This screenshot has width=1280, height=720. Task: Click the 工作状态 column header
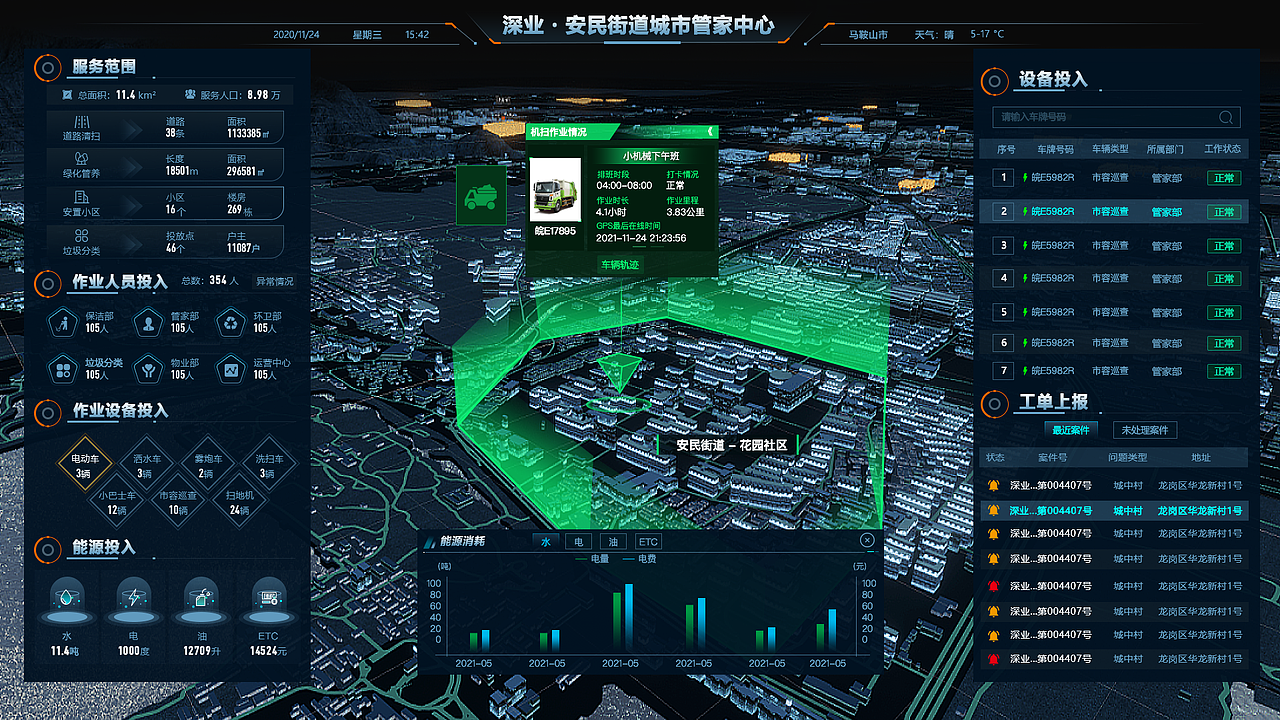(1222, 149)
